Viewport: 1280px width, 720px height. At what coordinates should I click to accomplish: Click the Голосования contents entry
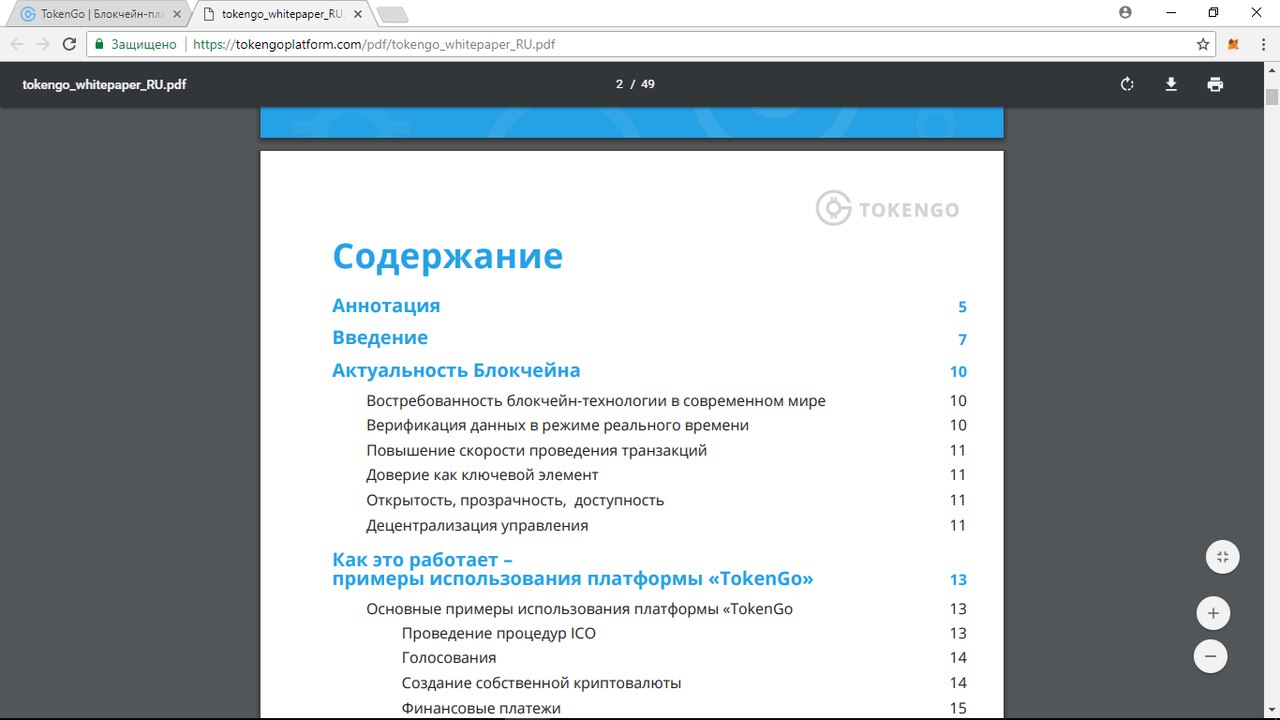(449, 658)
